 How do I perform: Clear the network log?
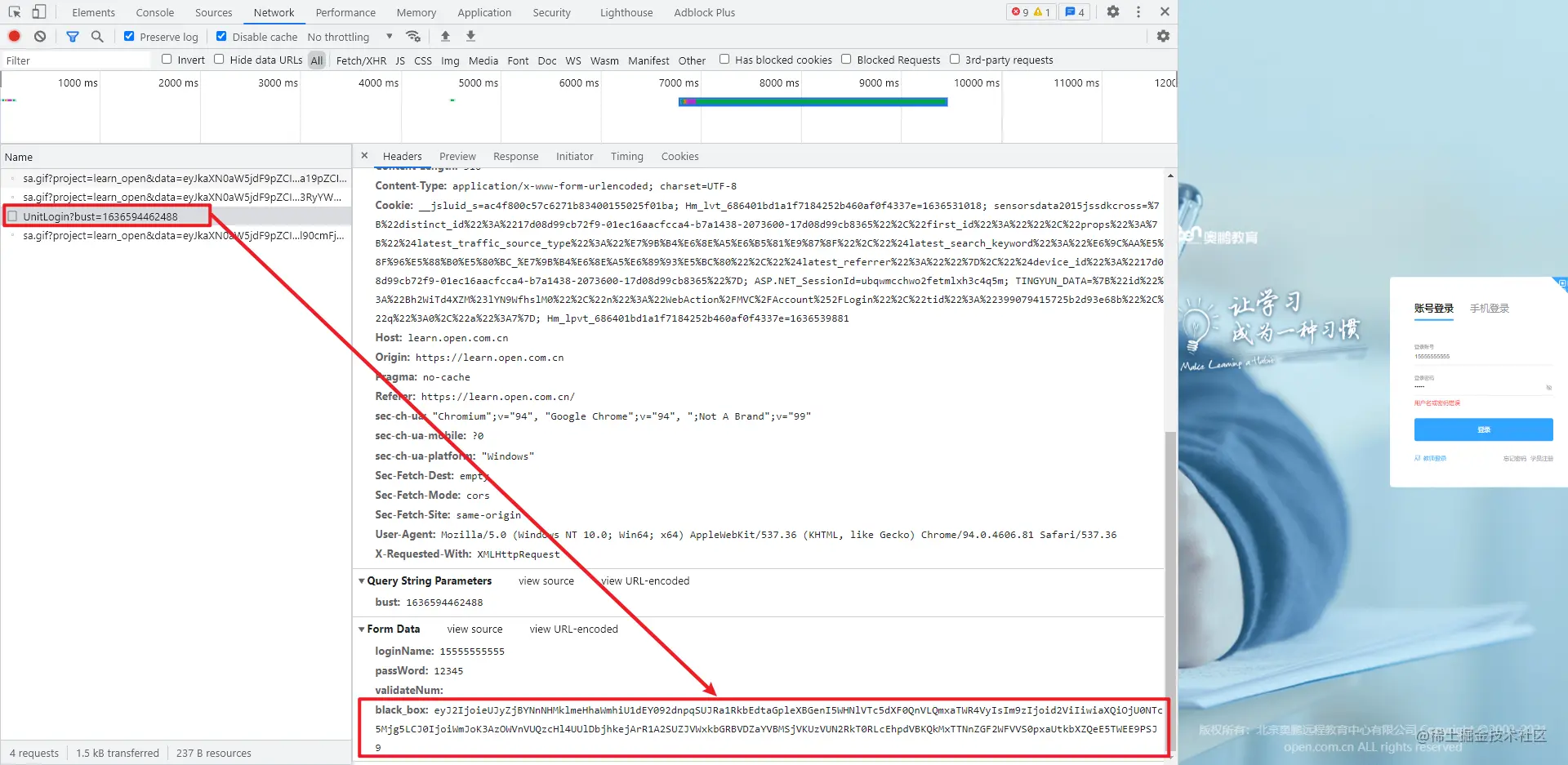40,36
